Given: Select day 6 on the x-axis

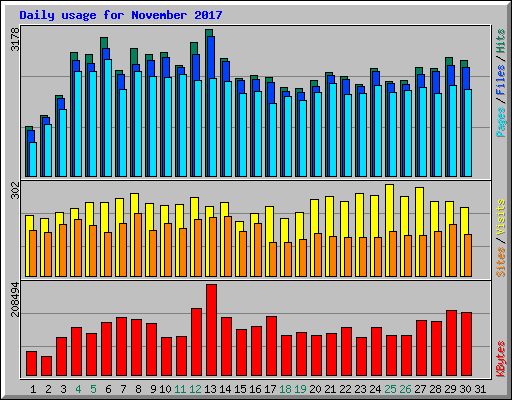Looking at the screenshot, I should [x=108, y=389].
